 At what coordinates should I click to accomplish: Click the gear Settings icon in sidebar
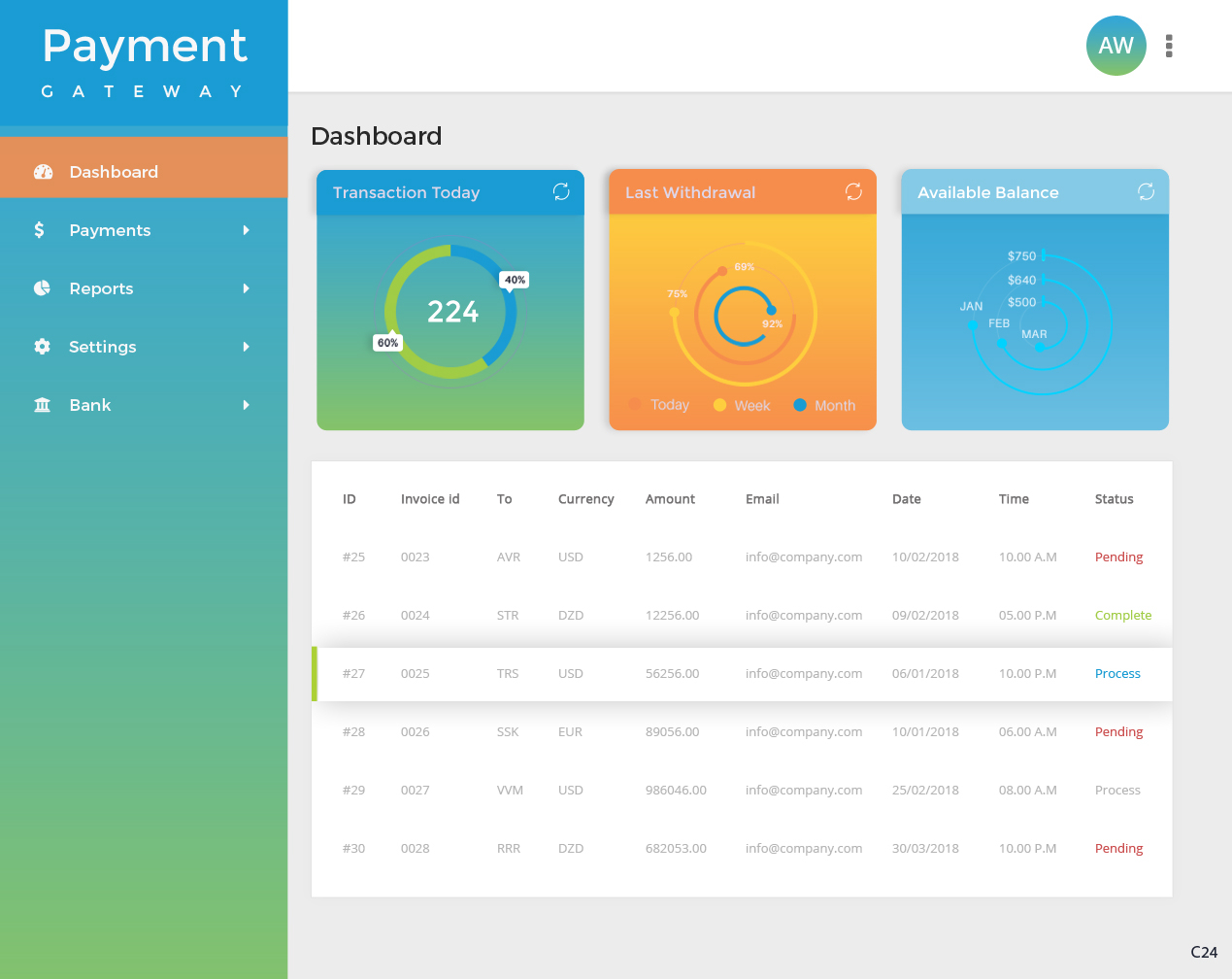tap(42, 347)
